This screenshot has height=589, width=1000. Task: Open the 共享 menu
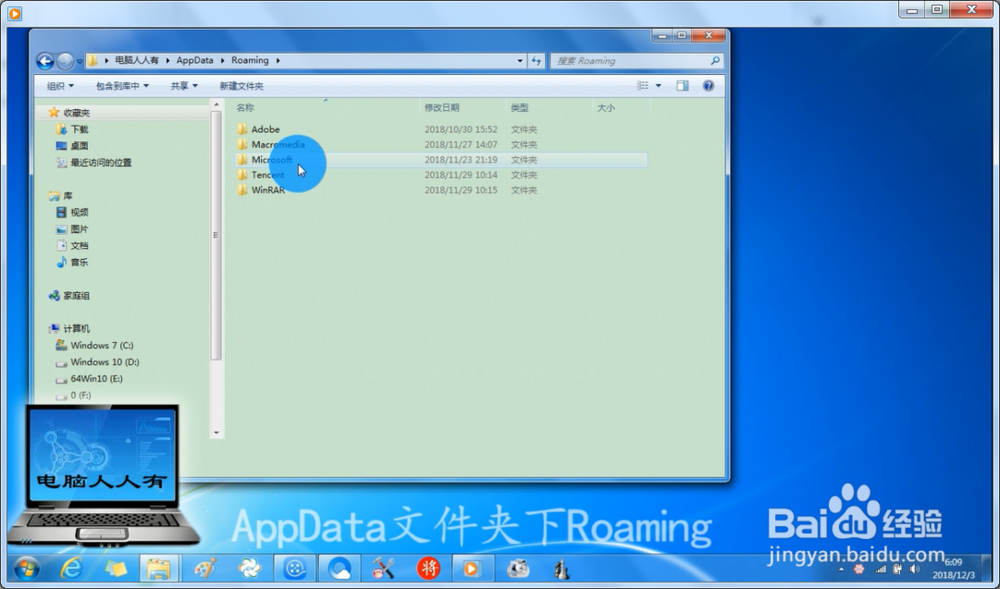point(184,85)
